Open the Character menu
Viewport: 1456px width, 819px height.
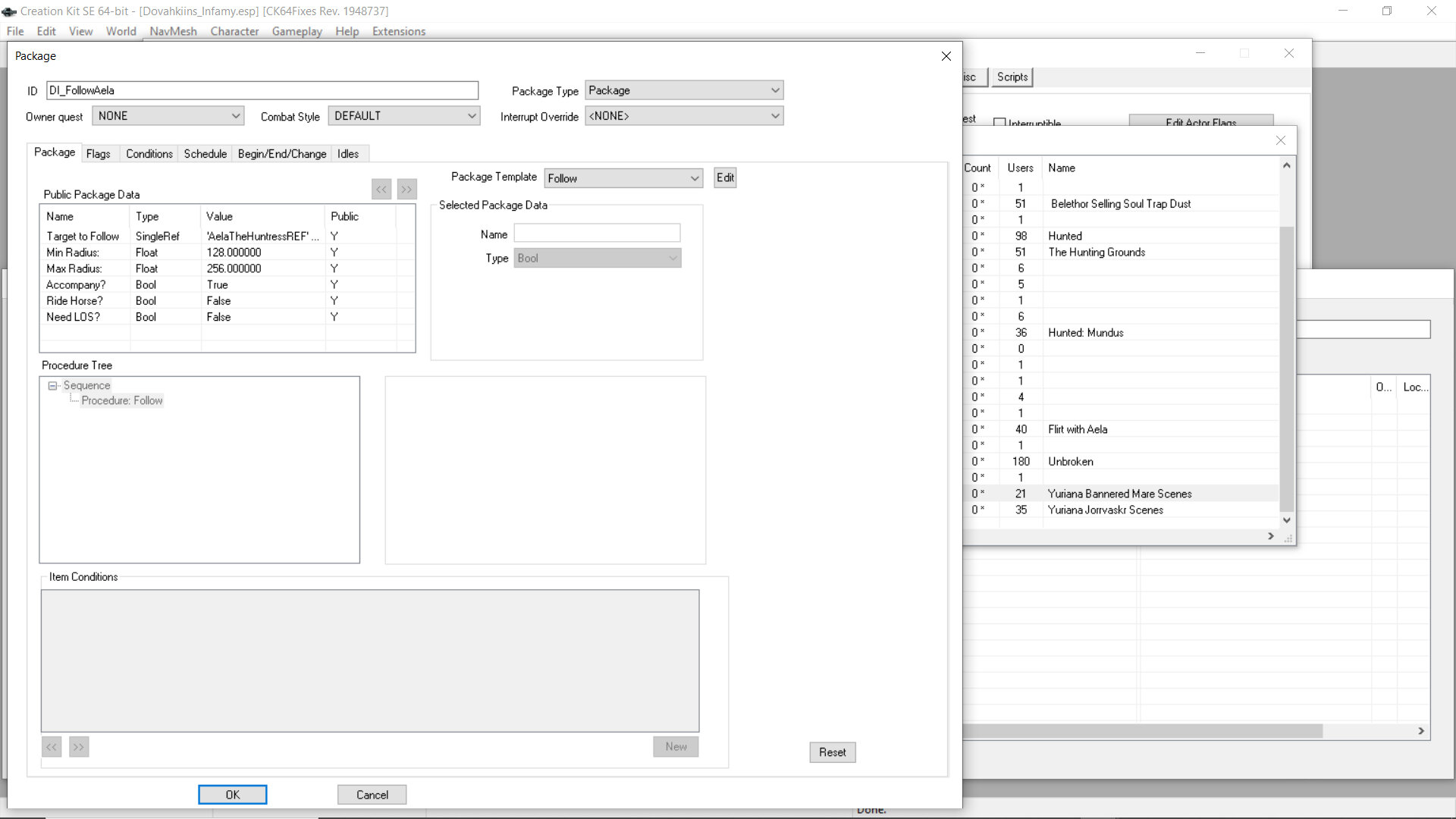pyautogui.click(x=234, y=31)
